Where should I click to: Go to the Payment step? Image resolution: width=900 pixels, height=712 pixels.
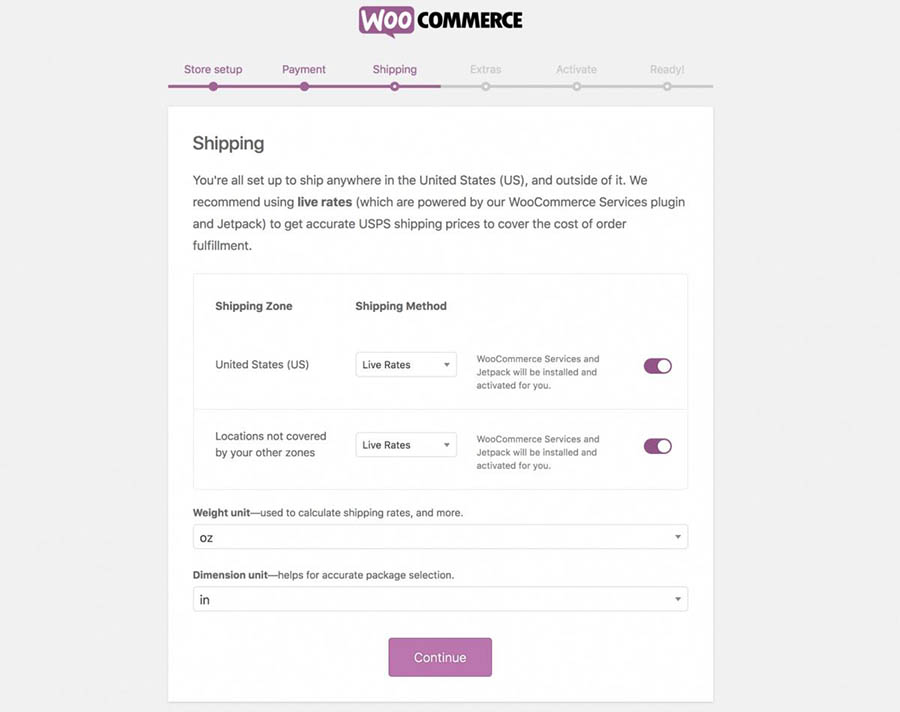[x=304, y=70]
